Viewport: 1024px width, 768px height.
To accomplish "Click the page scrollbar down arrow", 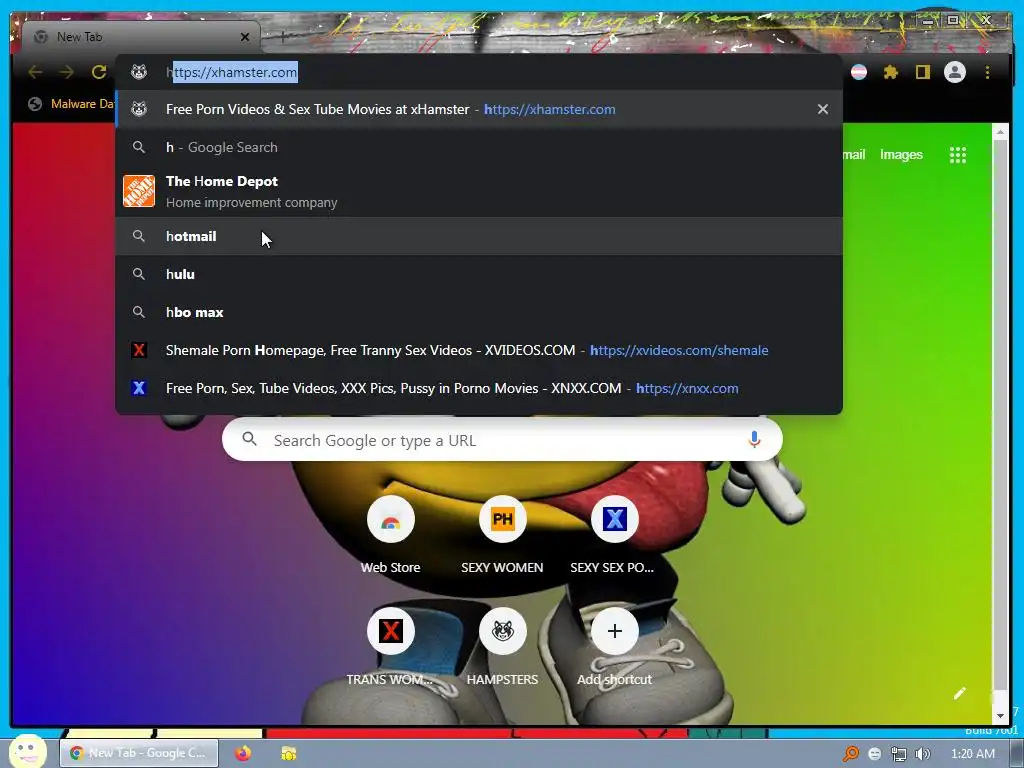I will 1000,716.
